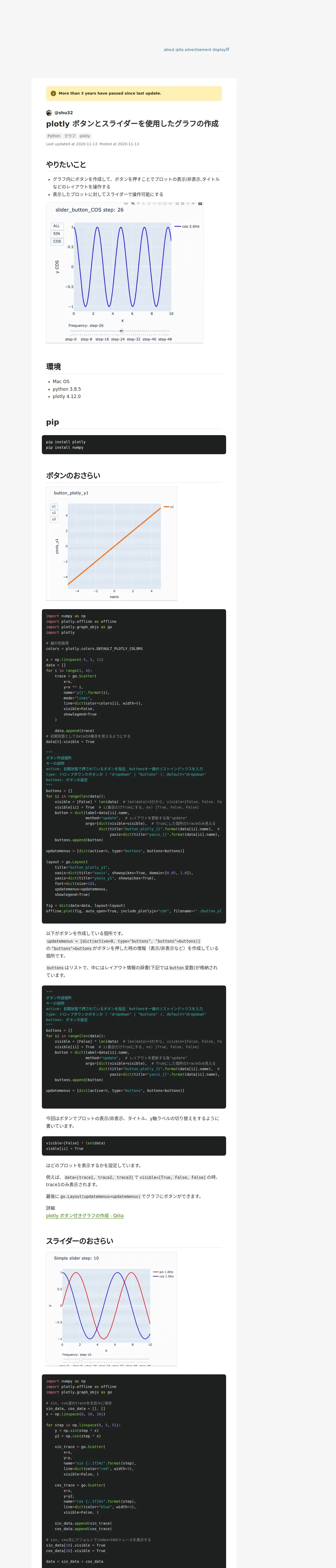Click the y2 button in button_plotly_y1 chart
This screenshot has width=336, height=1568.
tap(54, 513)
